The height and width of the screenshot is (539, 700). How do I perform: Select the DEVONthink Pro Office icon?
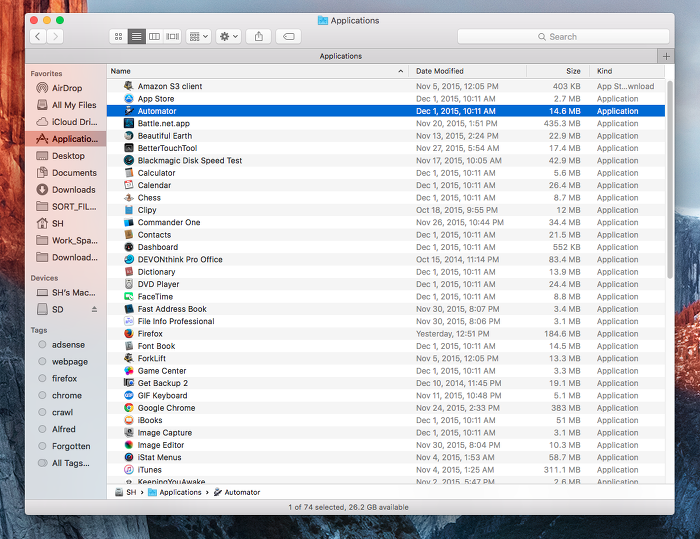(129, 259)
